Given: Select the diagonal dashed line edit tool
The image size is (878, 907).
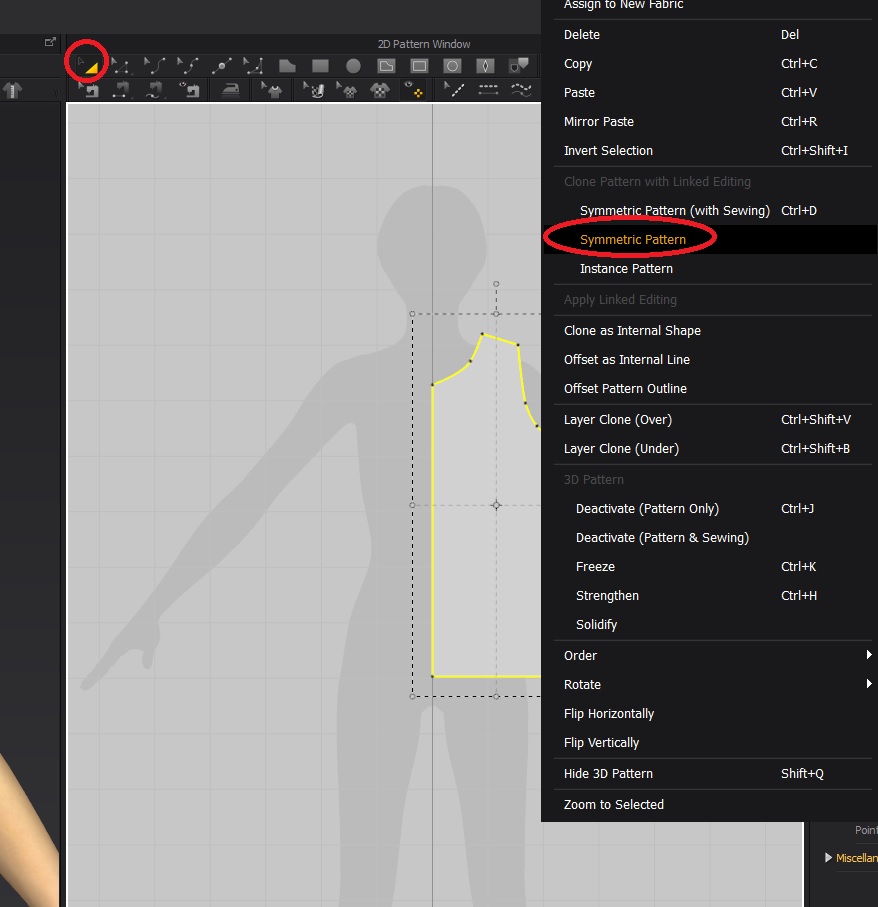Looking at the screenshot, I should (x=453, y=90).
